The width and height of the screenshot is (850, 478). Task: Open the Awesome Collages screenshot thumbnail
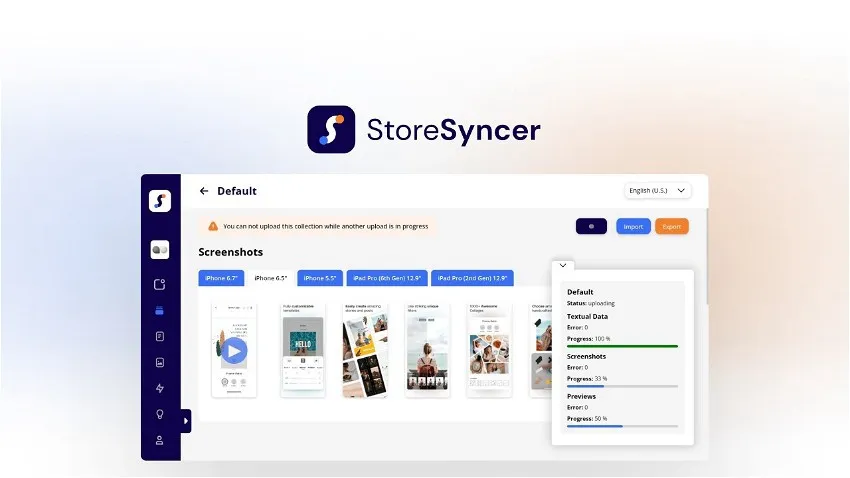point(490,351)
